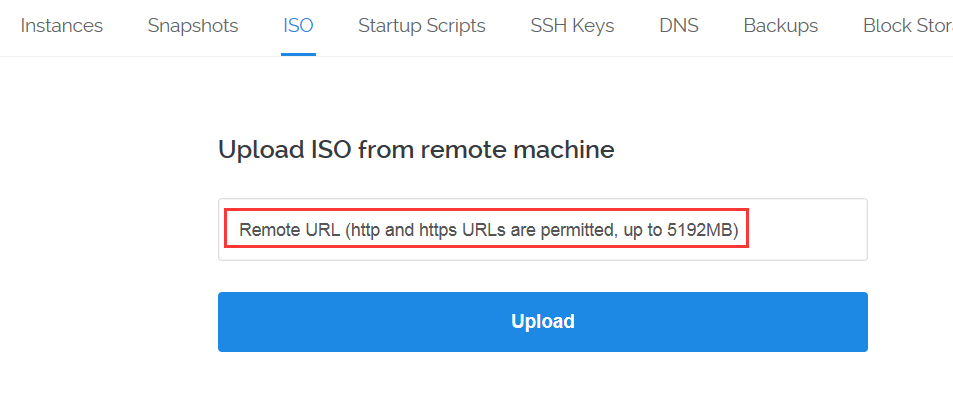The image size is (953, 412).
Task: Click the blue Upload button
Action: 543,321
